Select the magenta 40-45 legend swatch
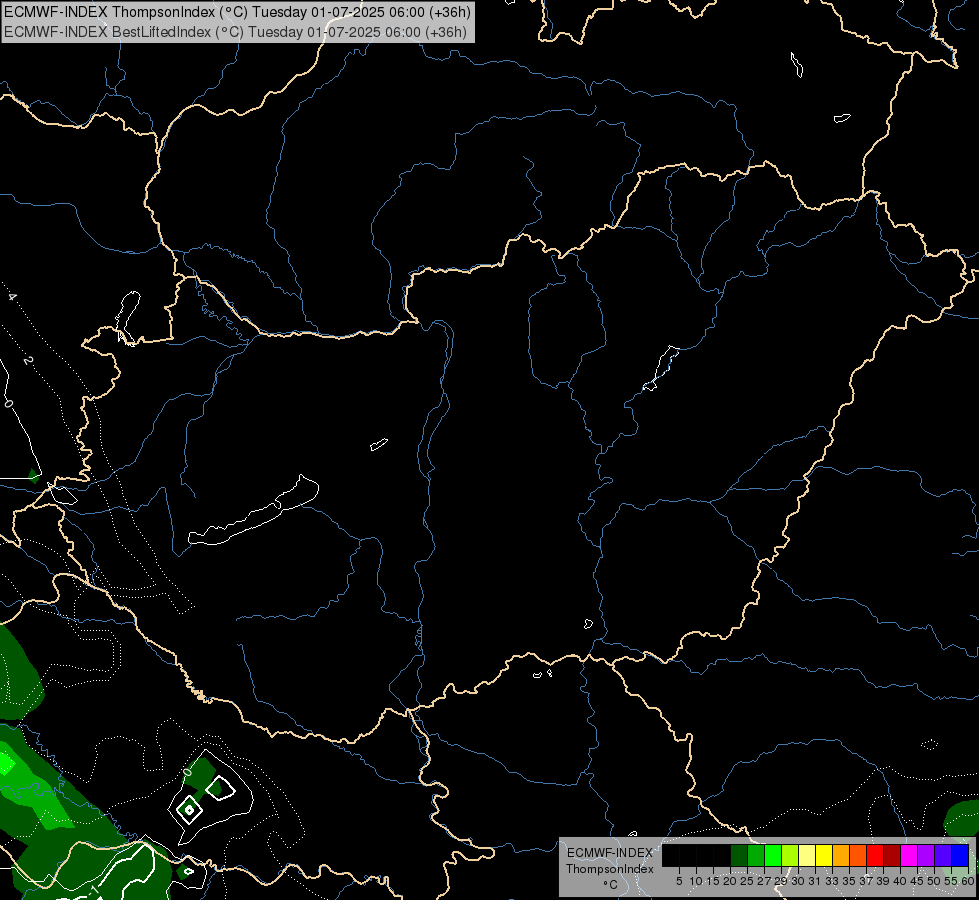Screen dimensions: 979x900 point(909,855)
